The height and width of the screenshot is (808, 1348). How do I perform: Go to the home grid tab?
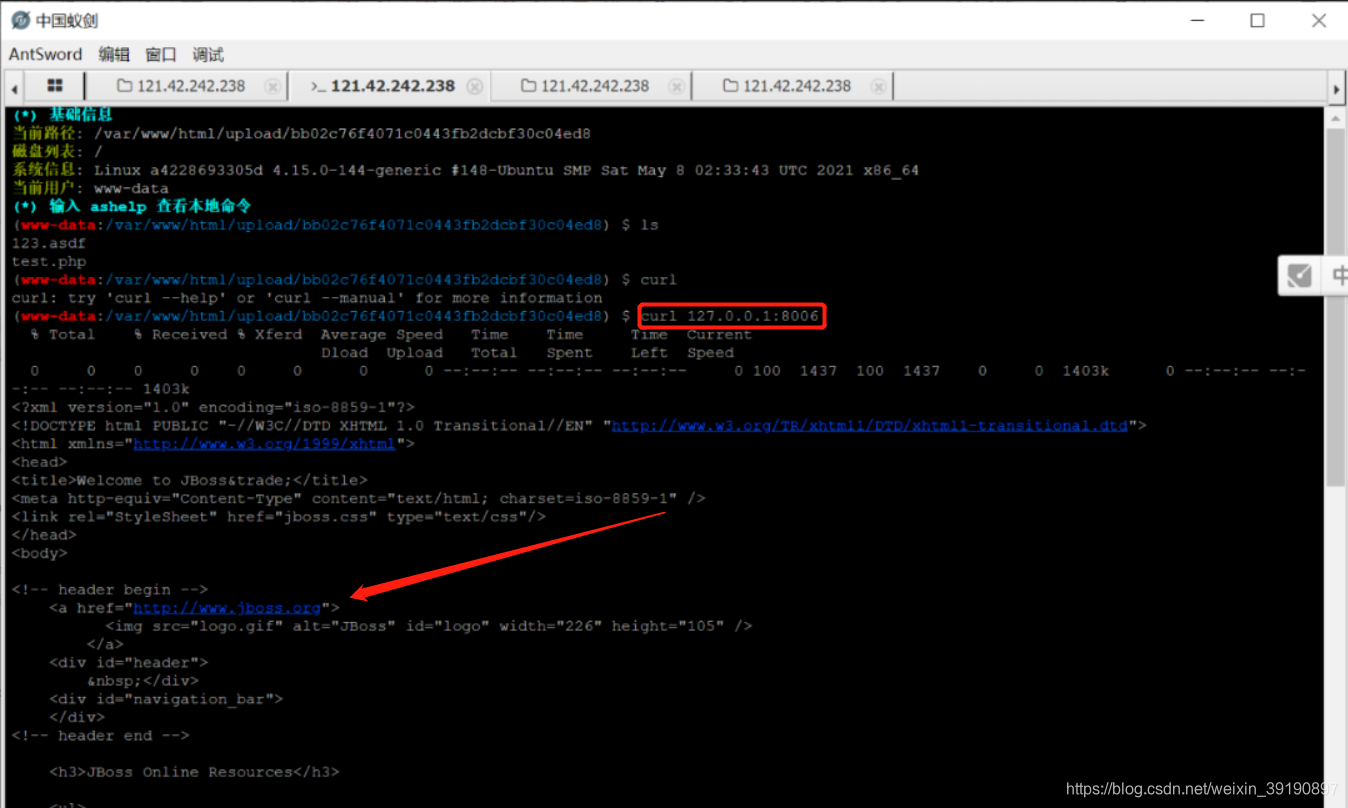[55, 86]
